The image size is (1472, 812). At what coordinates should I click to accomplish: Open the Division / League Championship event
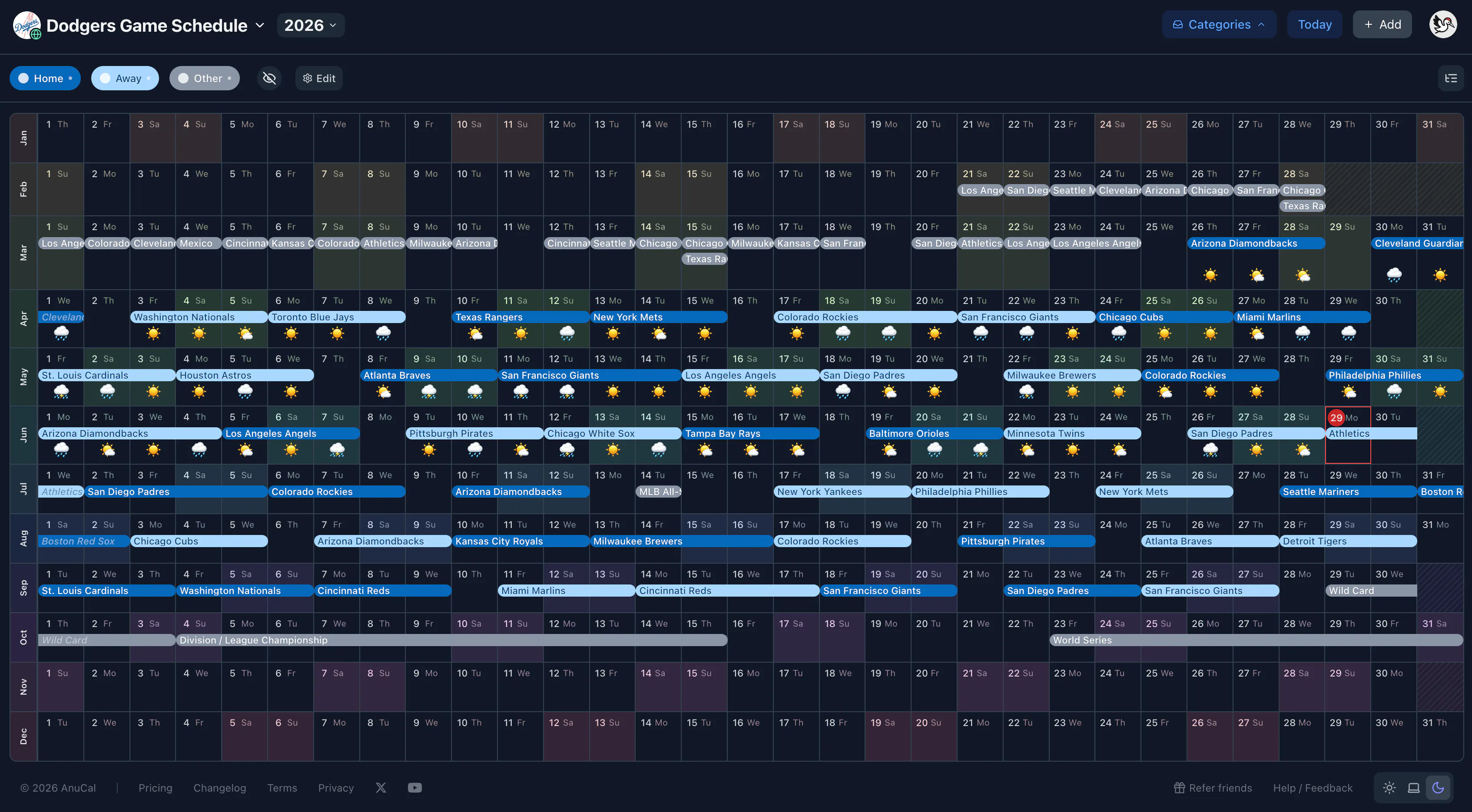coord(451,640)
